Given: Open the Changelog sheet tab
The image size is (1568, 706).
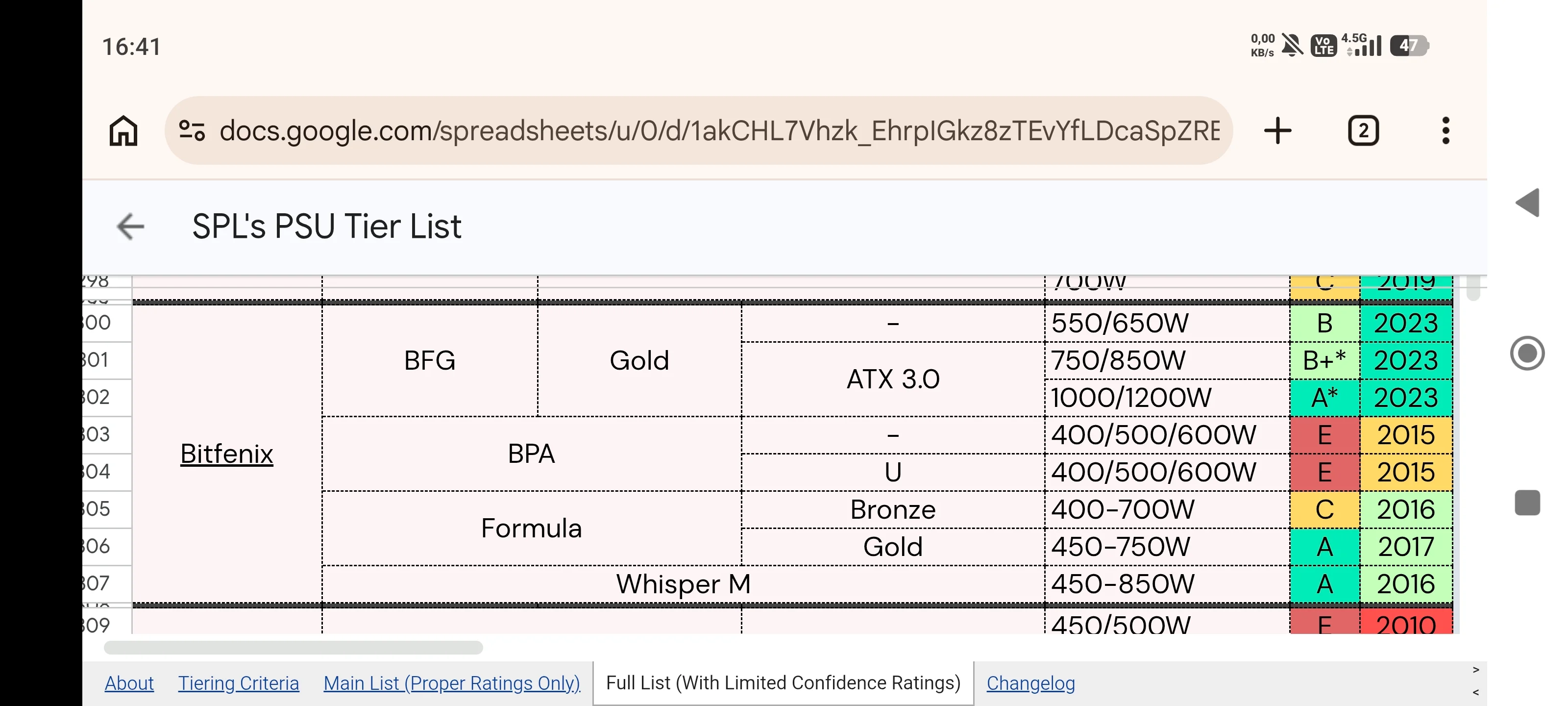Looking at the screenshot, I should tap(1030, 683).
